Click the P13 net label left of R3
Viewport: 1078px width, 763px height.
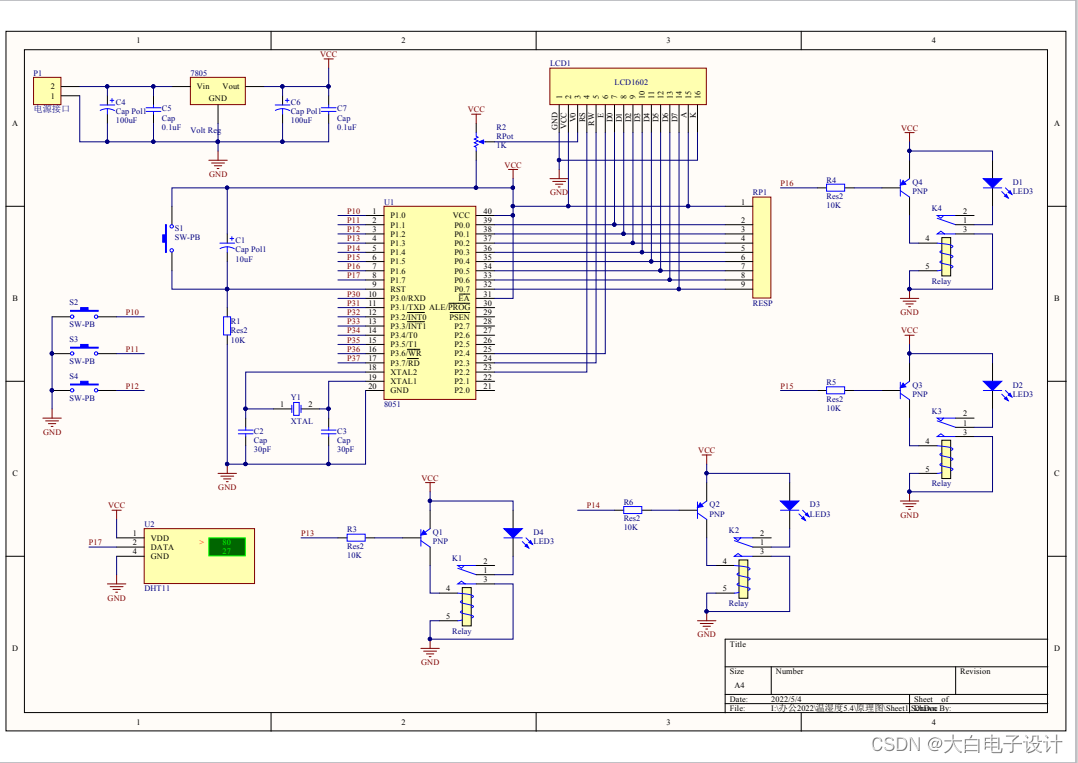click(307, 533)
